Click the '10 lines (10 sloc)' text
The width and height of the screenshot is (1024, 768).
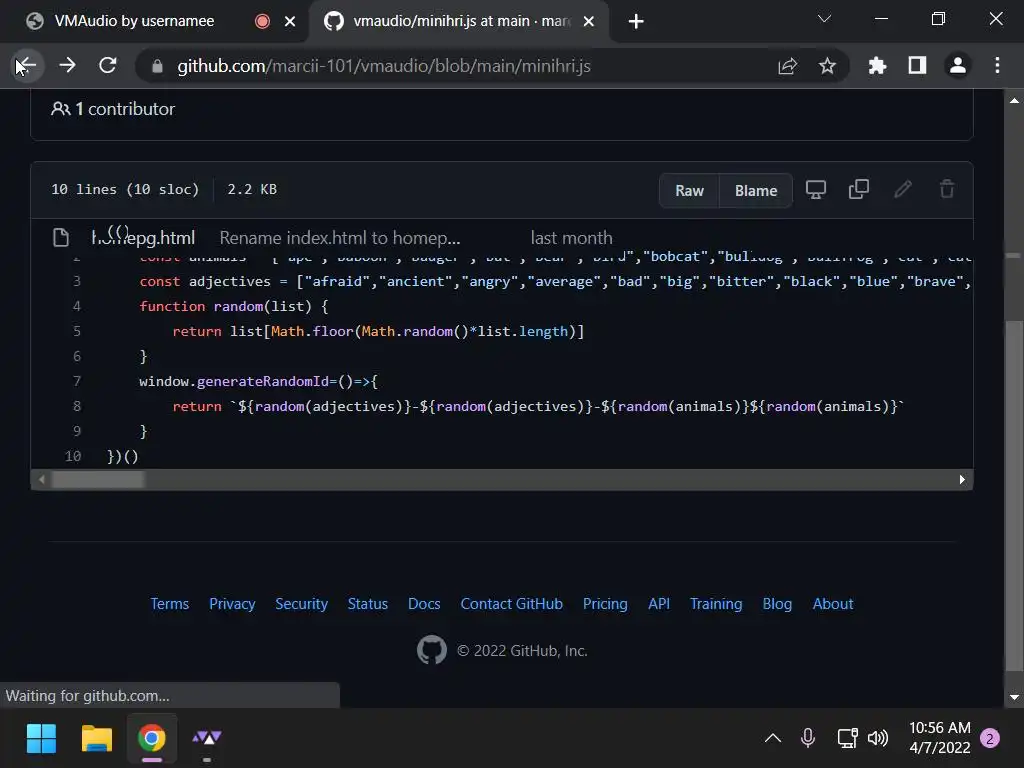tap(125, 189)
